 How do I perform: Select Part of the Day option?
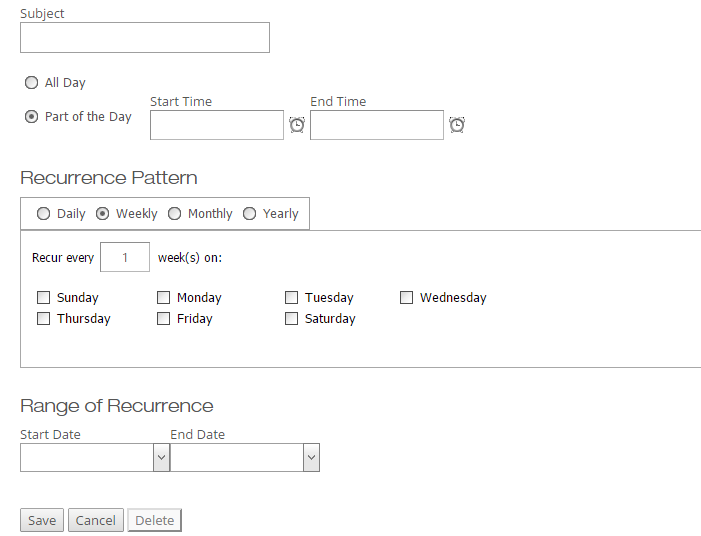[31, 117]
